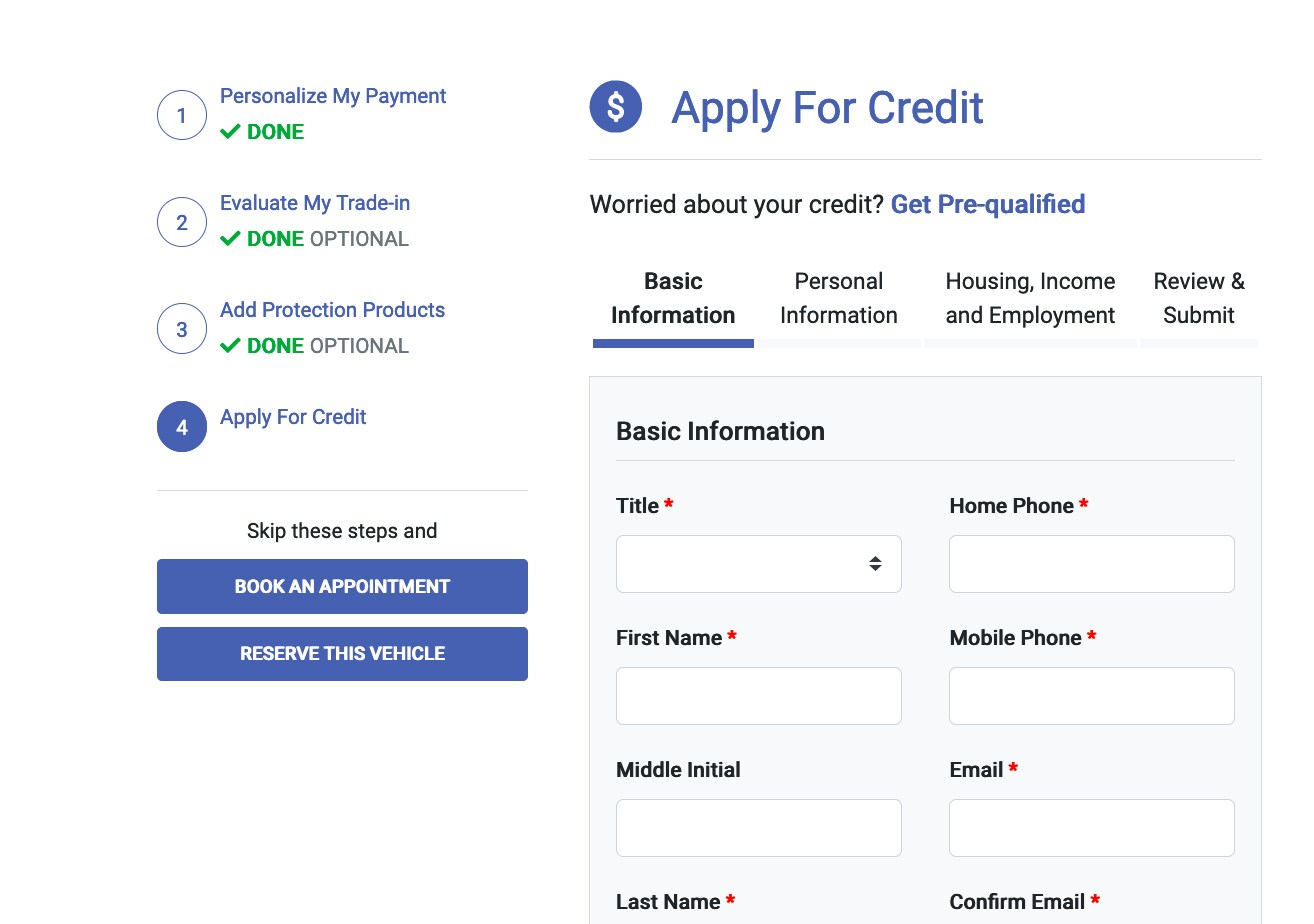Open the Get Pre-qualified link

point(988,204)
